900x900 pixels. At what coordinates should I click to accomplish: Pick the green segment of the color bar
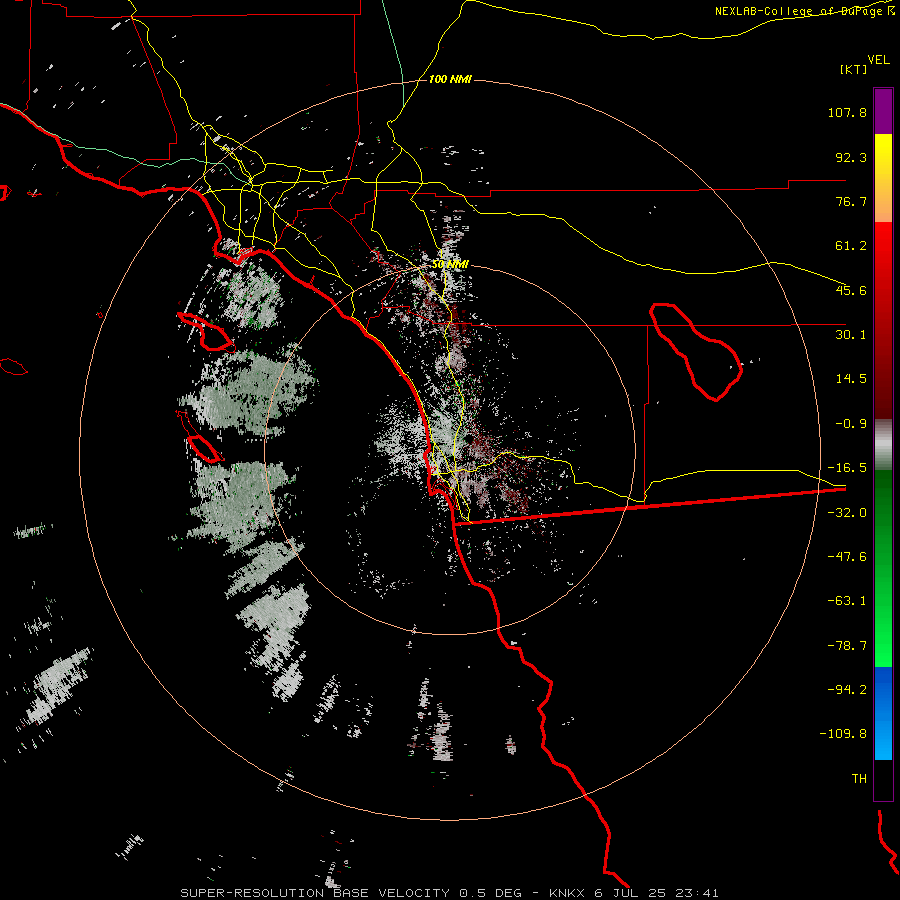883,568
